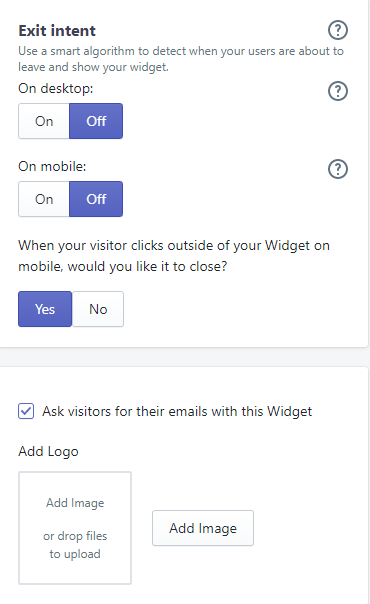
Task: Click the help icon for On mobile
Action: click(338, 169)
